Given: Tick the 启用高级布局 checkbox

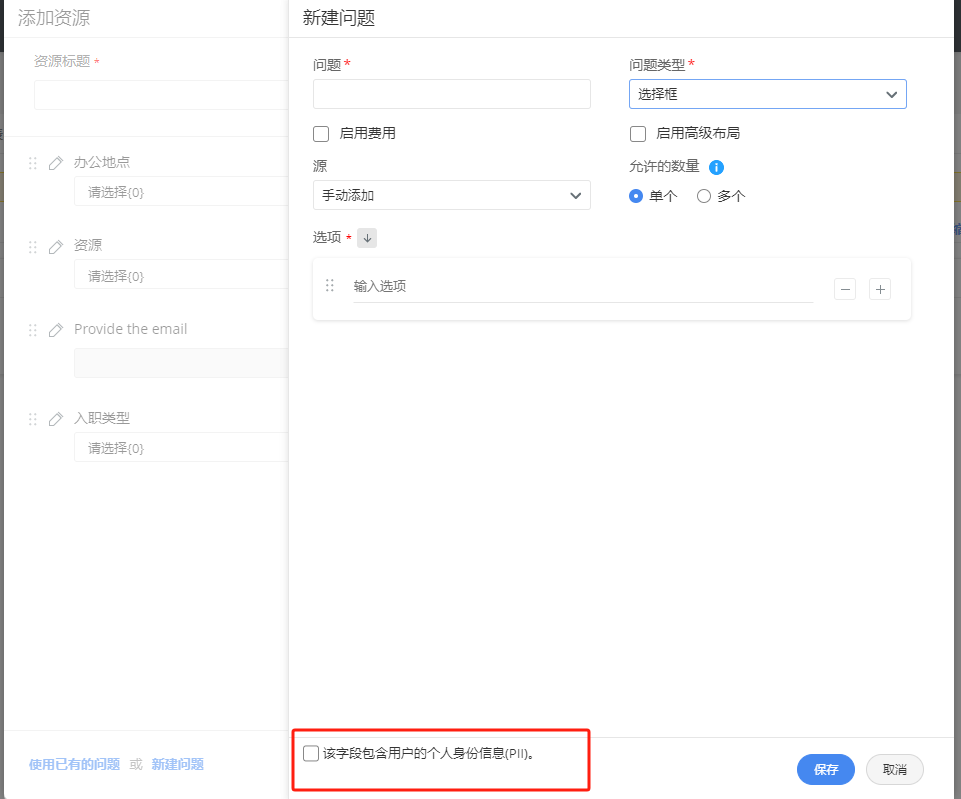Looking at the screenshot, I should pos(637,133).
